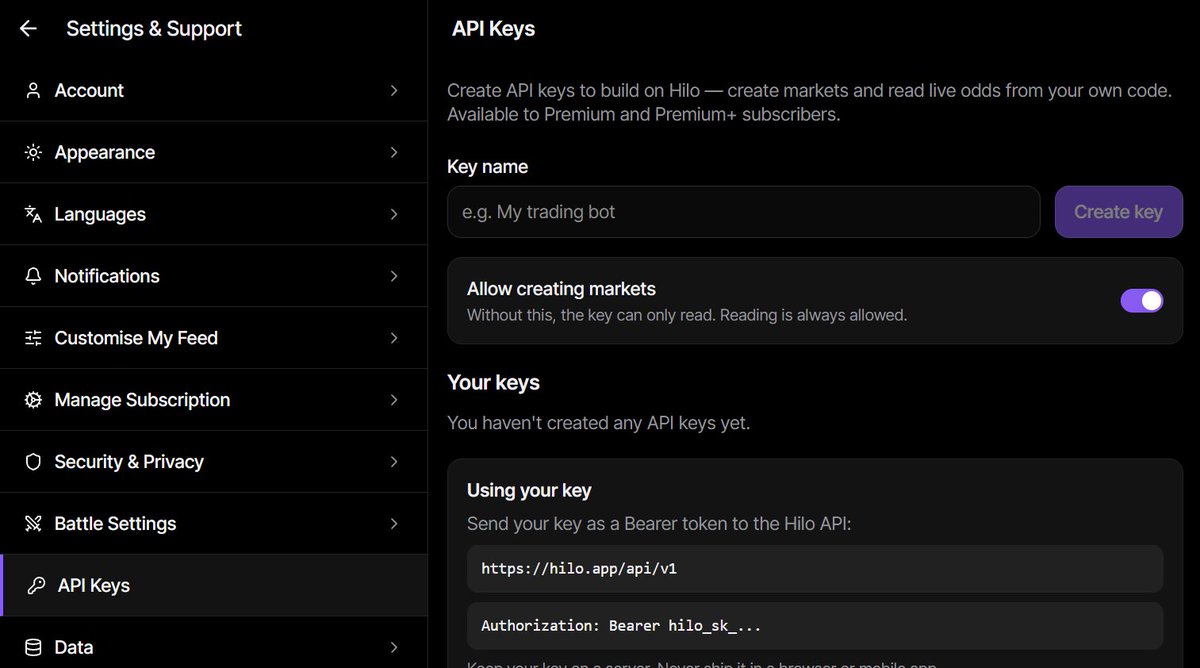The width and height of the screenshot is (1200, 668).
Task: Click "Send your key as a Bearer token" text
Action: [x=659, y=524]
